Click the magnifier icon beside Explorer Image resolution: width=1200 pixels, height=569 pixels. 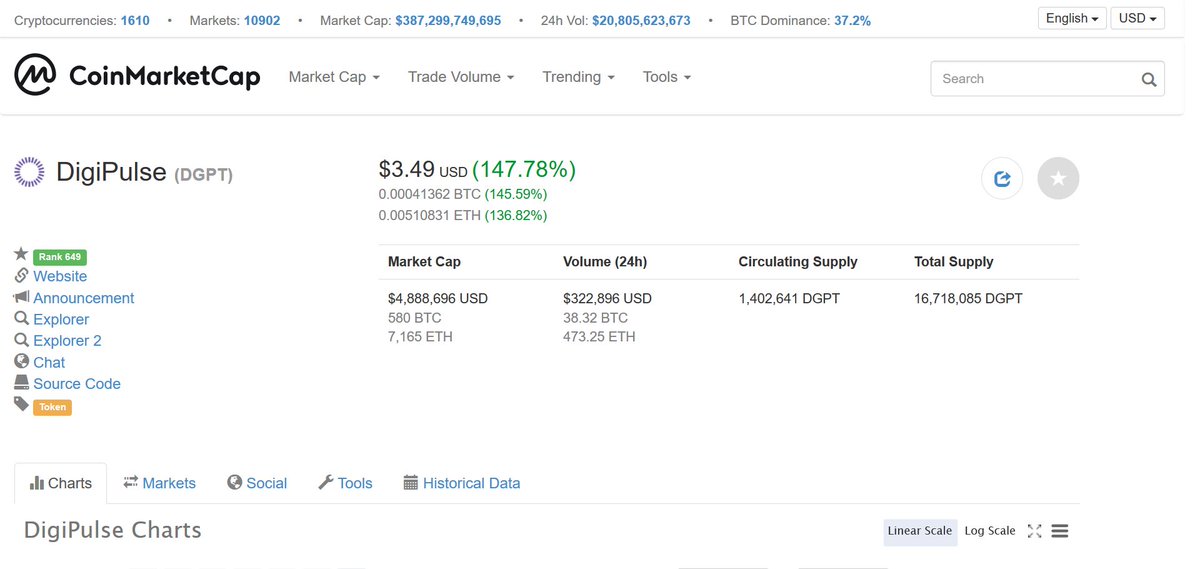coord(21,318)
